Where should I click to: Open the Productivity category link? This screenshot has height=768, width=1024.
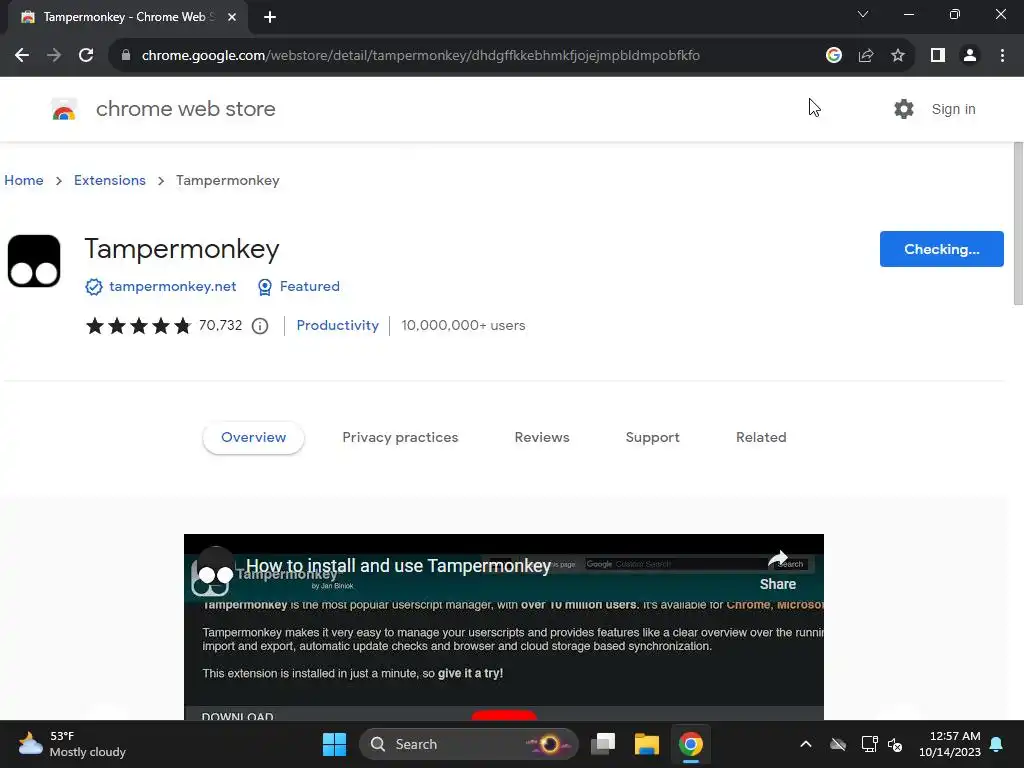[338, 325]
